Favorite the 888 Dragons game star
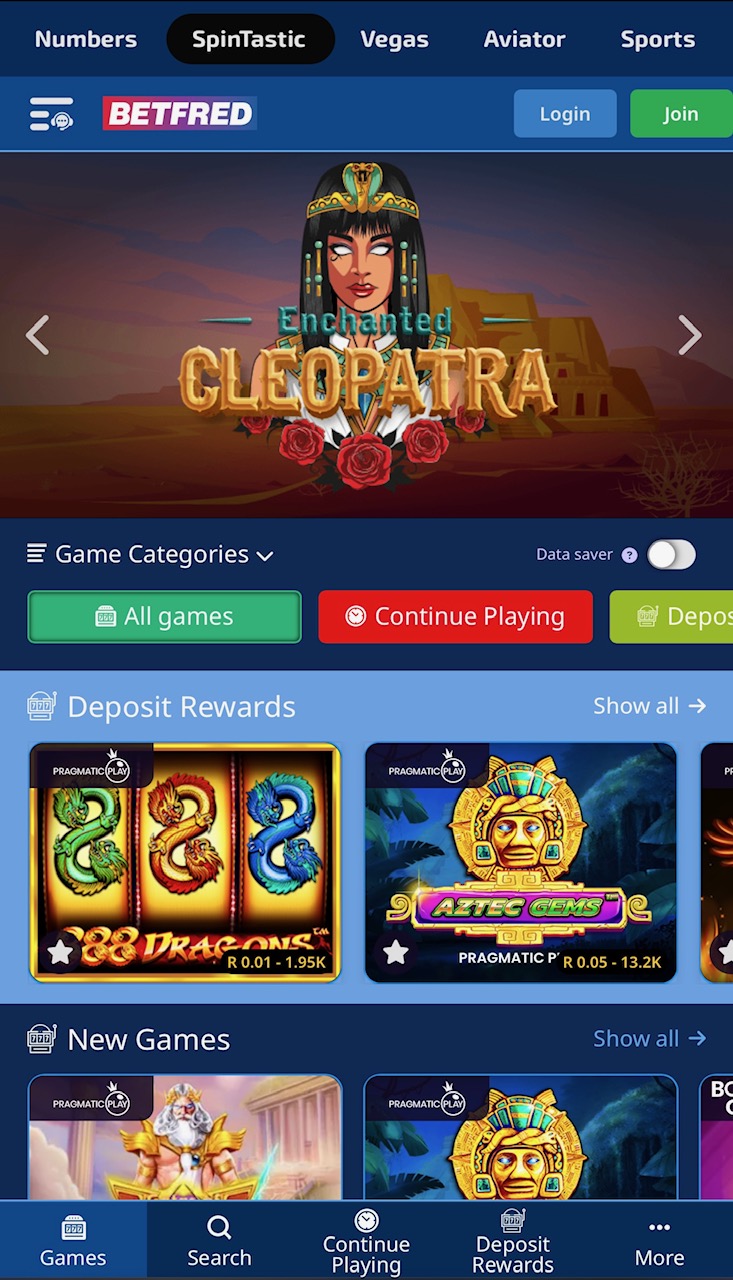The height and width of the screenshot is (1280, 733). click(61, 951)
